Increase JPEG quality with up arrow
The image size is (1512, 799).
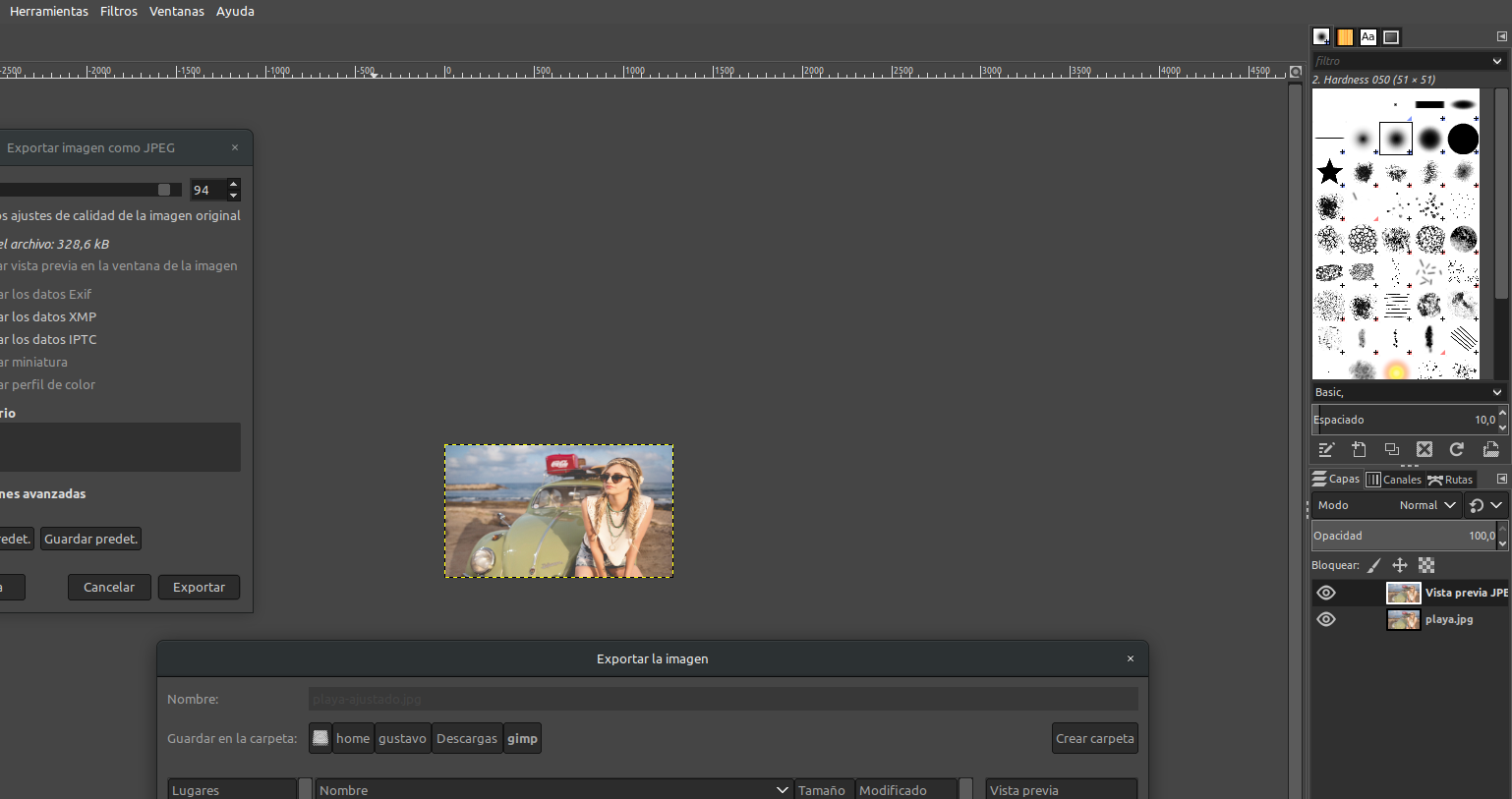pos(233,184)
